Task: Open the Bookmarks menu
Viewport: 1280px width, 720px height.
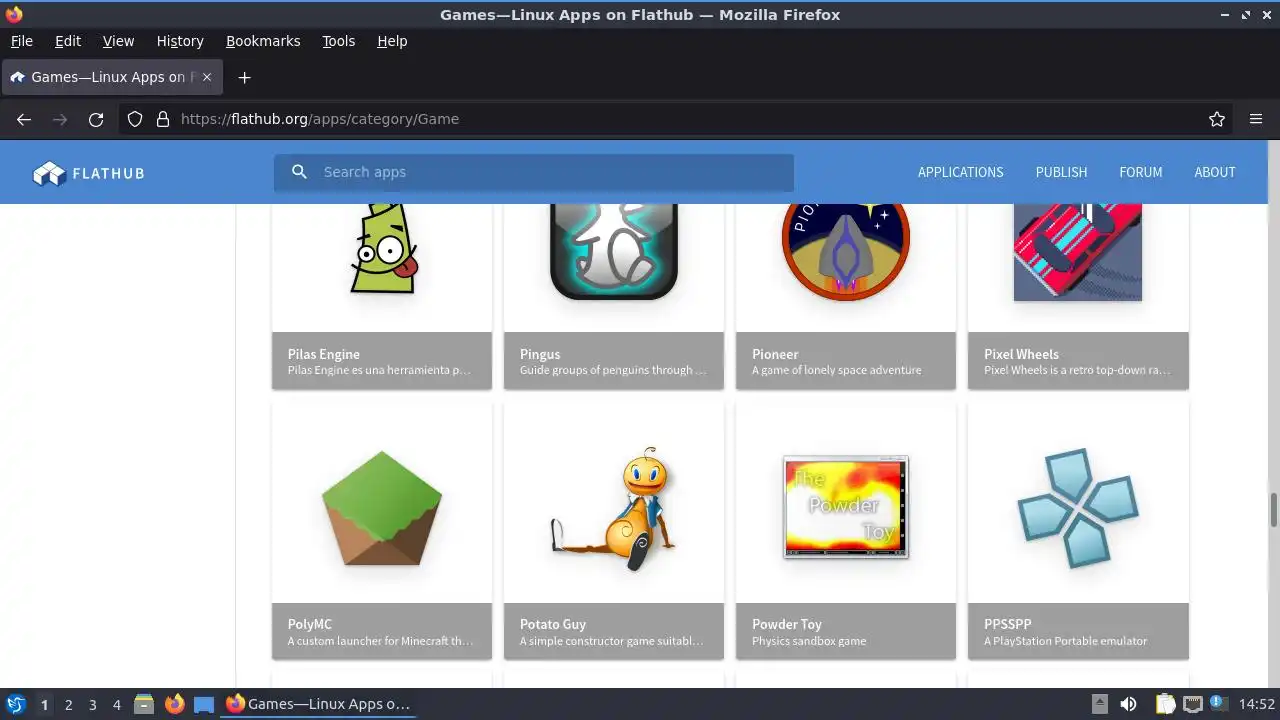Action: [263, 41]
